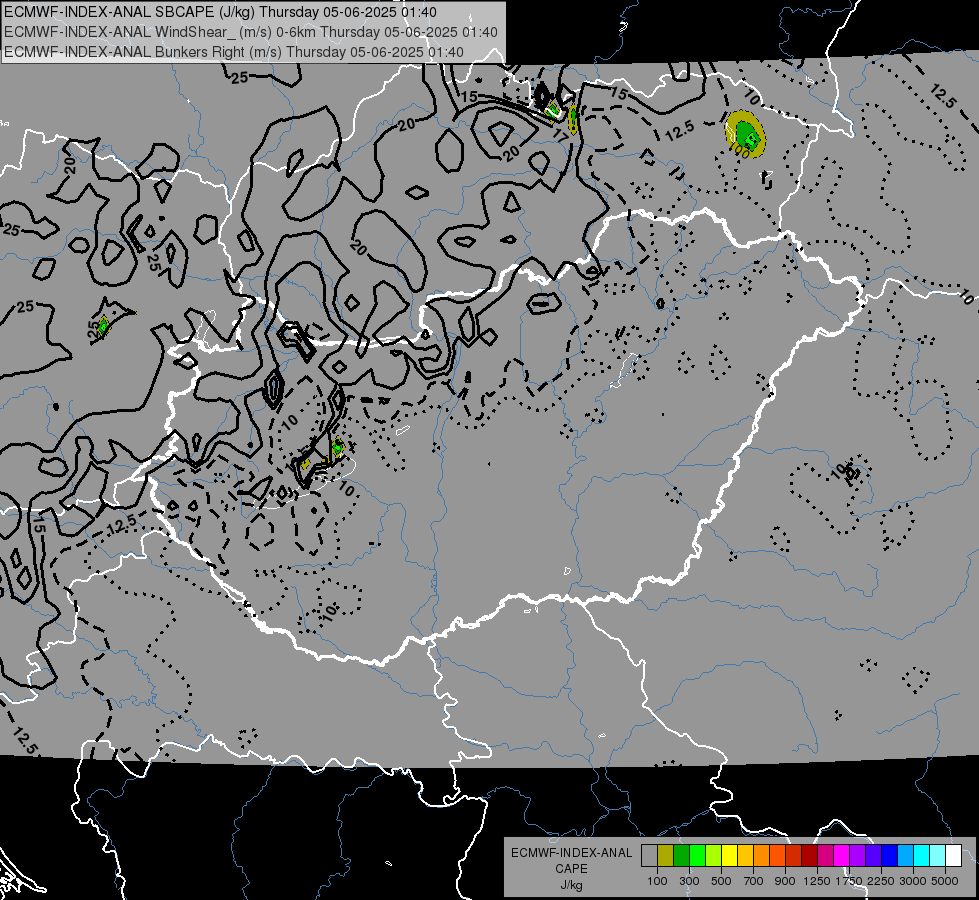Click the green CAPE blob labeled 100

[745, 134]
